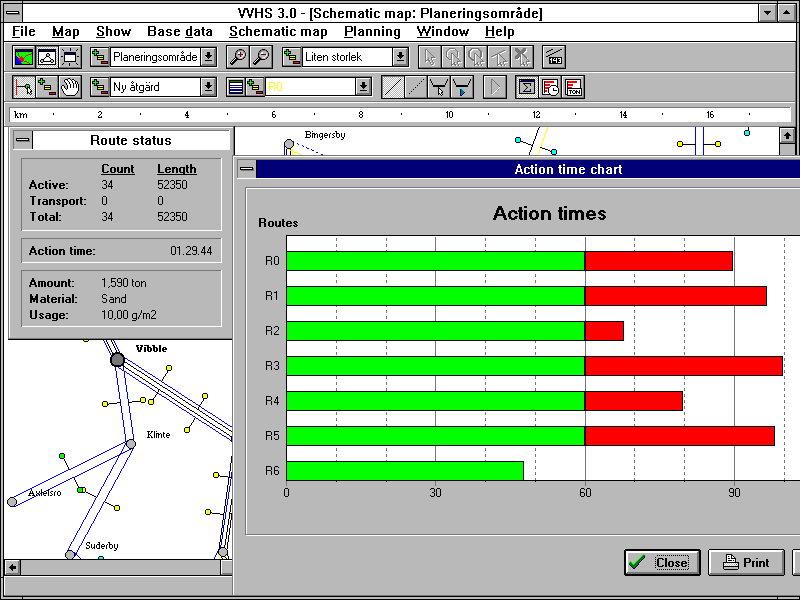The width and height of the screenshot is (800, 600).
Task: Click the grayed plain arrow pointer icon
Action: click(x=430, y=57)
